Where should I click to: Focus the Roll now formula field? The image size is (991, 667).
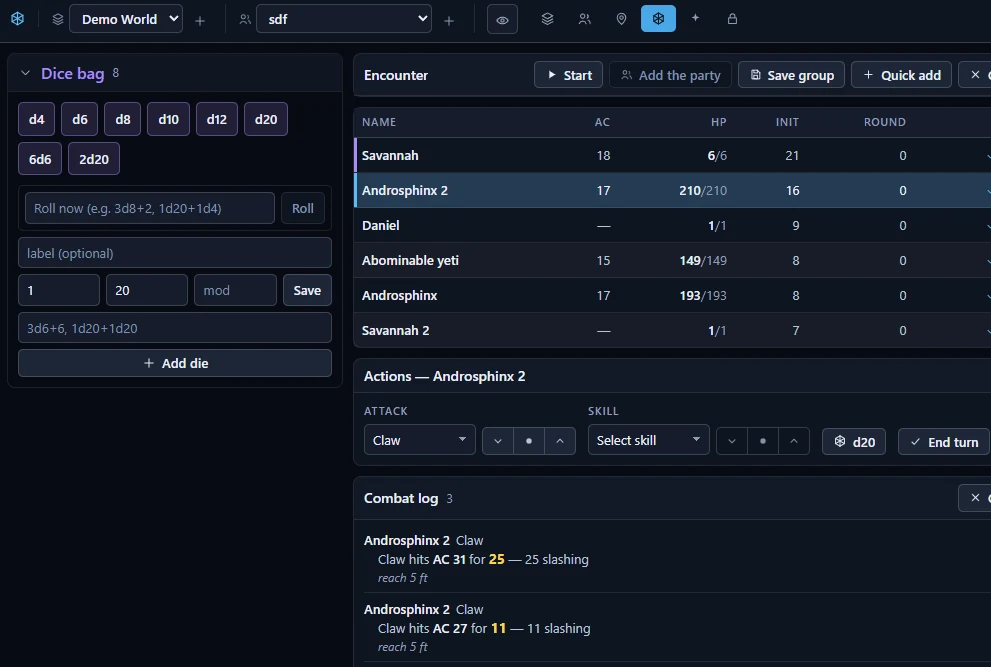[x=150, y=208]
